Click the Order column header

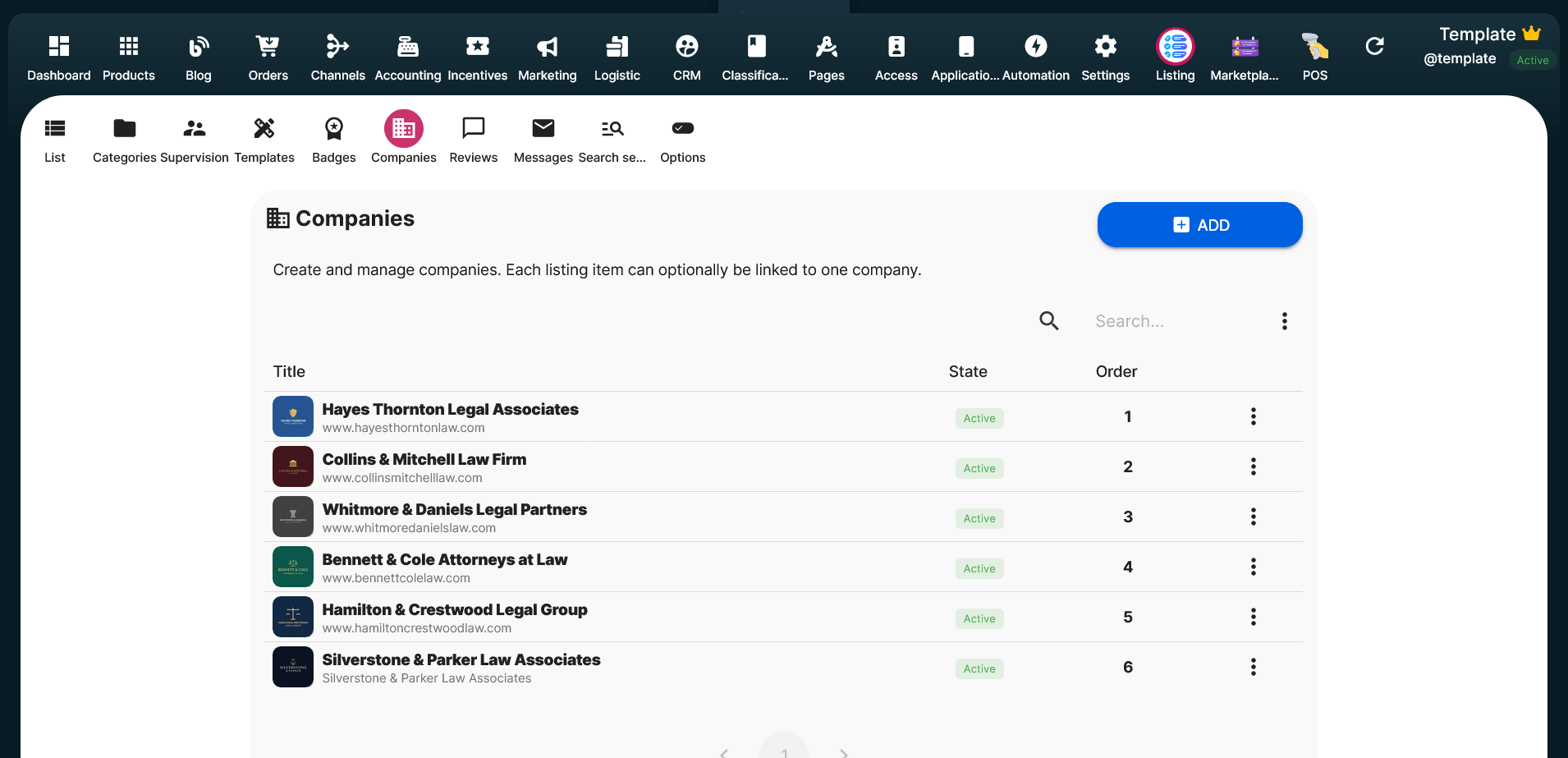pyautogui.click(x=1116, y=371)
